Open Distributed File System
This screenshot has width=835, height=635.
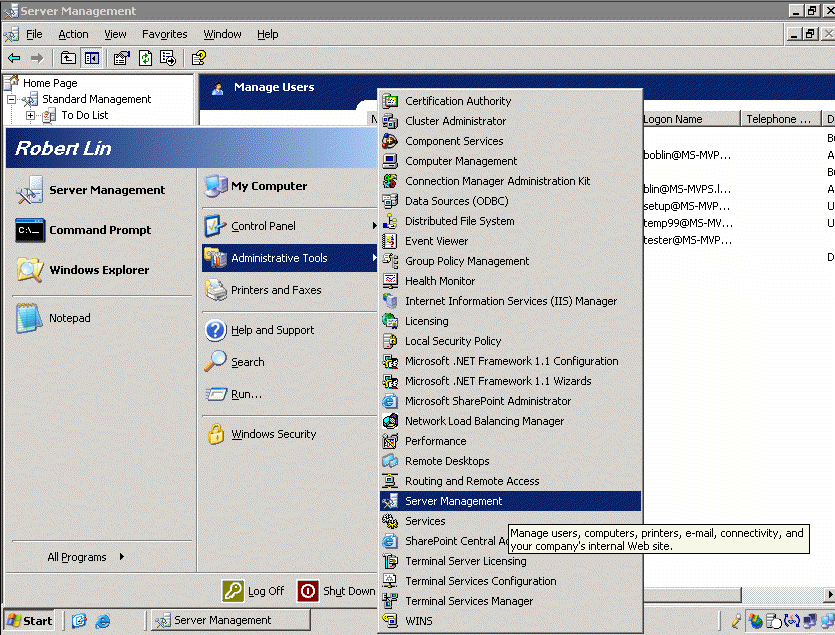pos(510,221)
